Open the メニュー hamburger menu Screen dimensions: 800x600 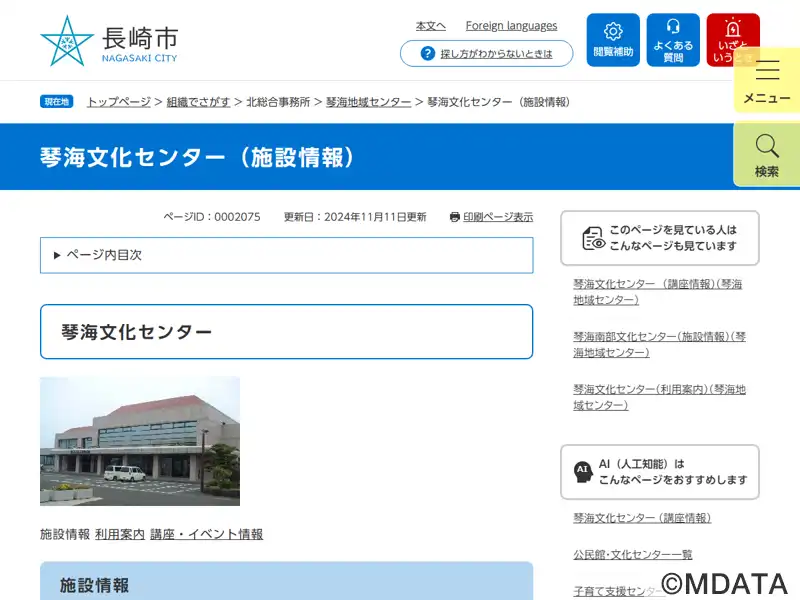(x=767, y=80)
